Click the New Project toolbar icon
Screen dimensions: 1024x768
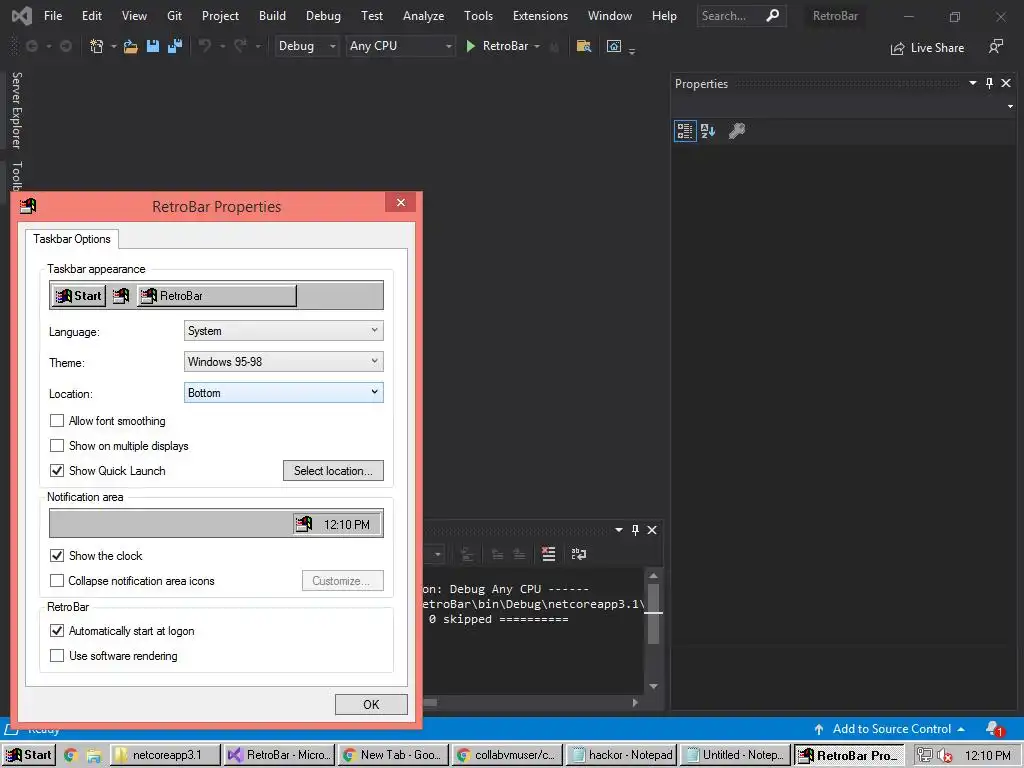pos(97,46)
